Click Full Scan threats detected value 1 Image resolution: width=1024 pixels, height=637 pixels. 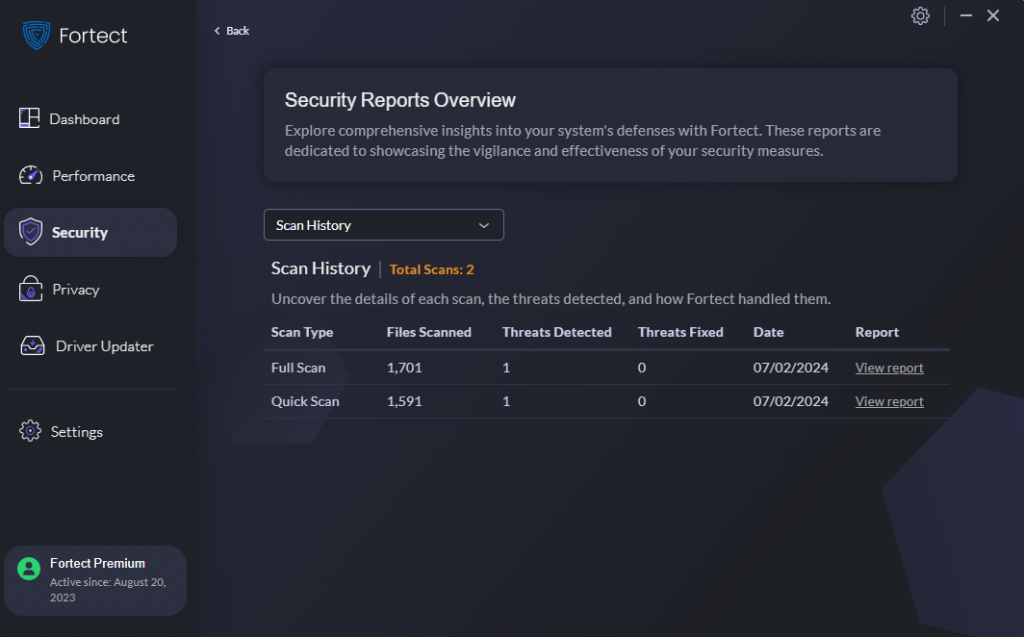click(506, 368)
